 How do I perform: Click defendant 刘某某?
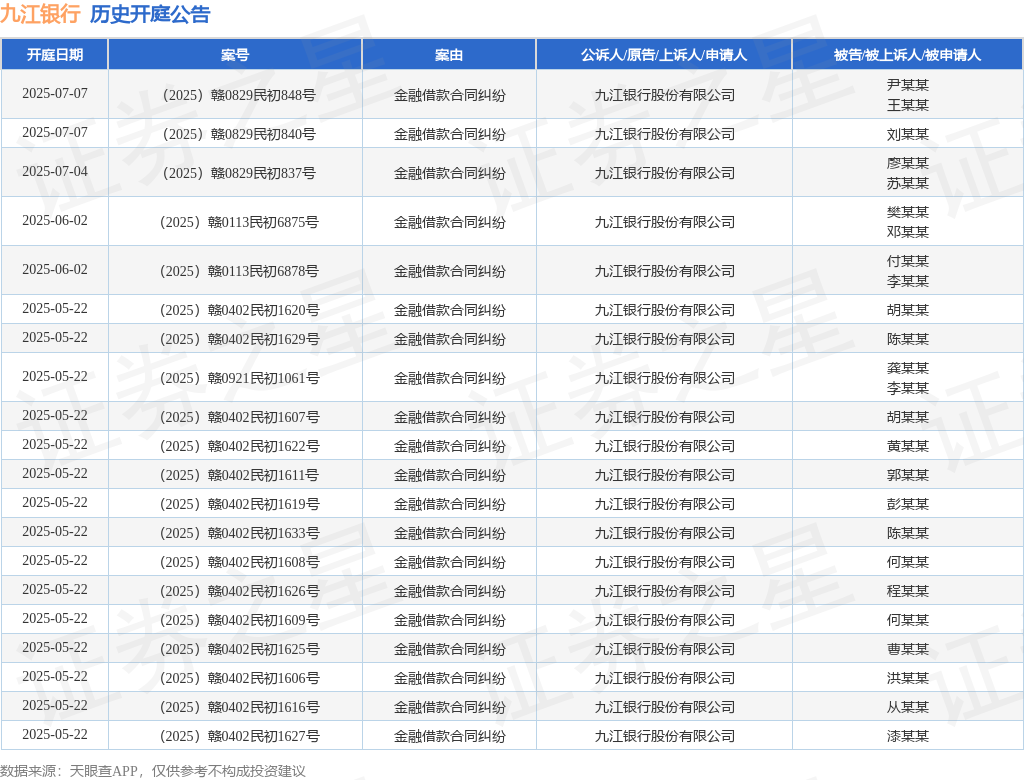tap(908, 135)
